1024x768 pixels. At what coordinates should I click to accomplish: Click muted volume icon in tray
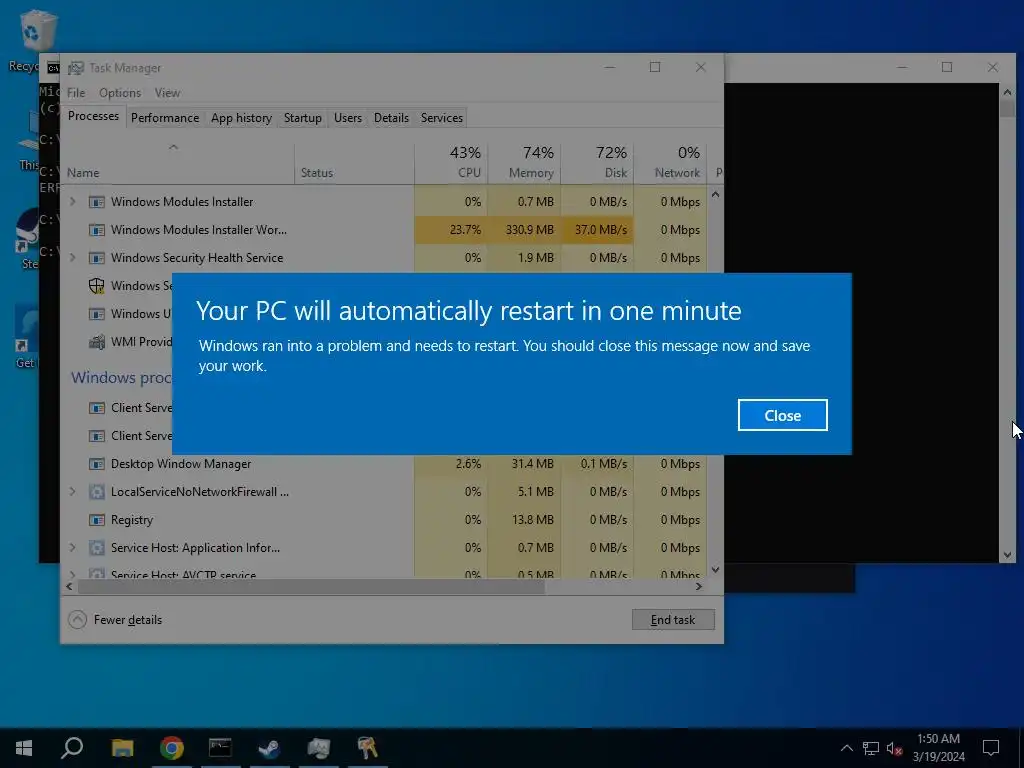[x=894, y=748]
